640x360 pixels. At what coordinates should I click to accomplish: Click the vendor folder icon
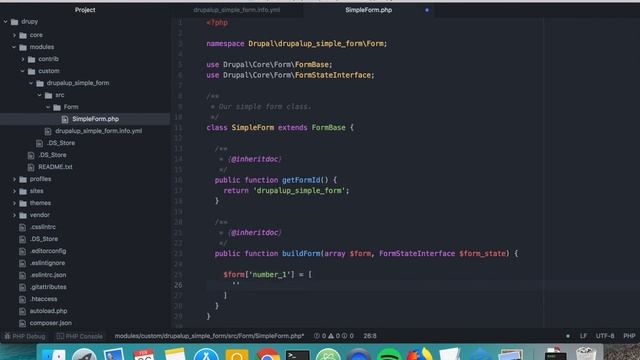tap(23, 215)
